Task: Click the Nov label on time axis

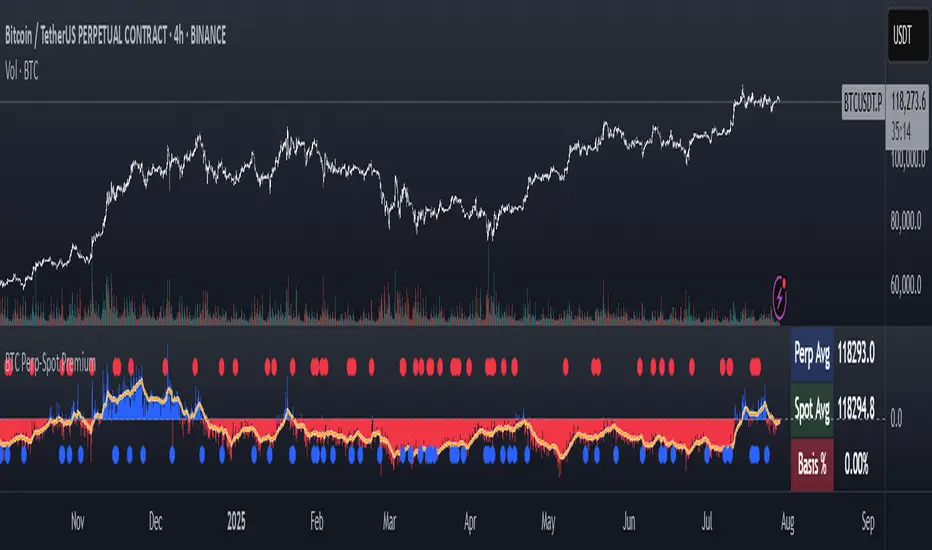Action: 77,522
